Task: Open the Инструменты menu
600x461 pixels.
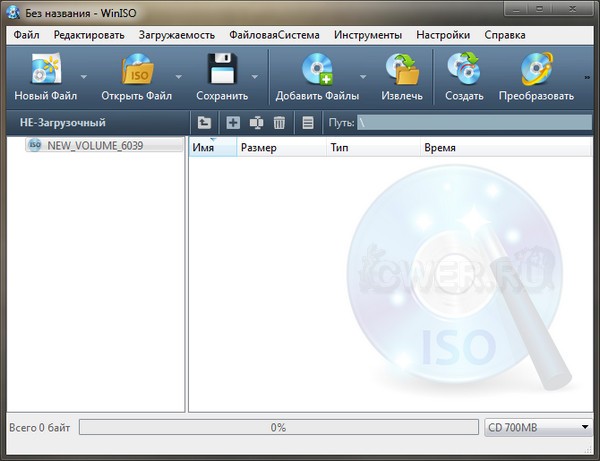Action: (x=369, y=34)
